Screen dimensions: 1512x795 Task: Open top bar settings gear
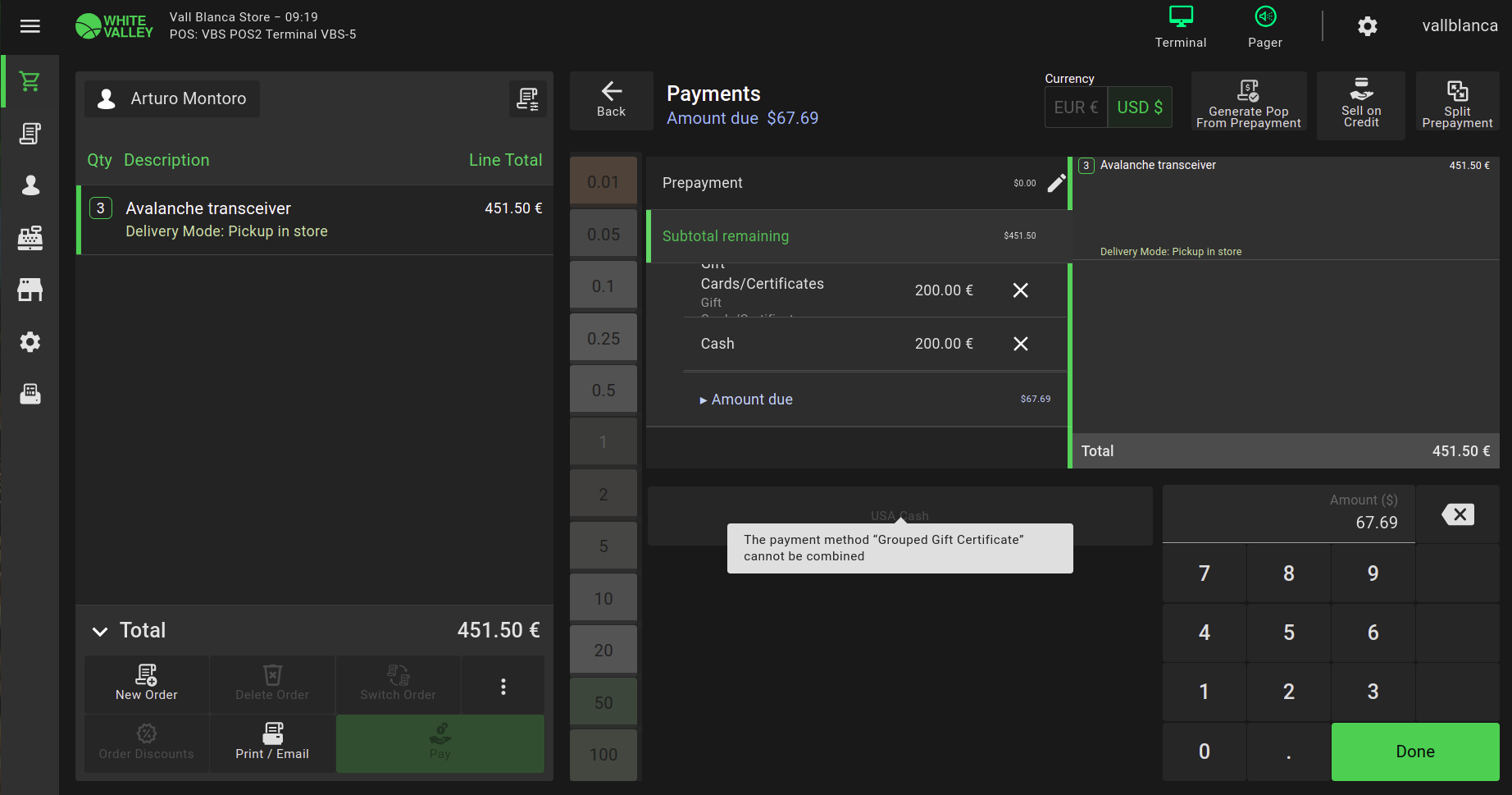tap(1368, 26)
